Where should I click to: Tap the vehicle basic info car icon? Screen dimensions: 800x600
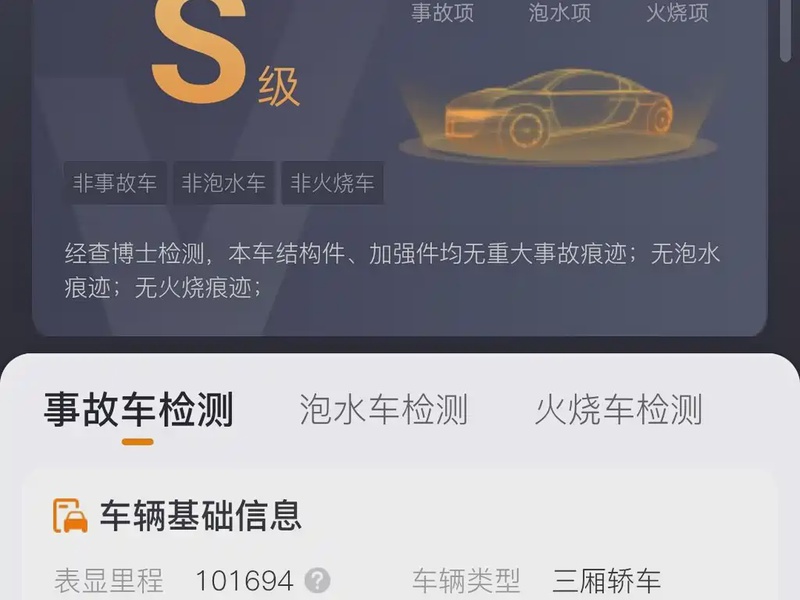point(70,516)
